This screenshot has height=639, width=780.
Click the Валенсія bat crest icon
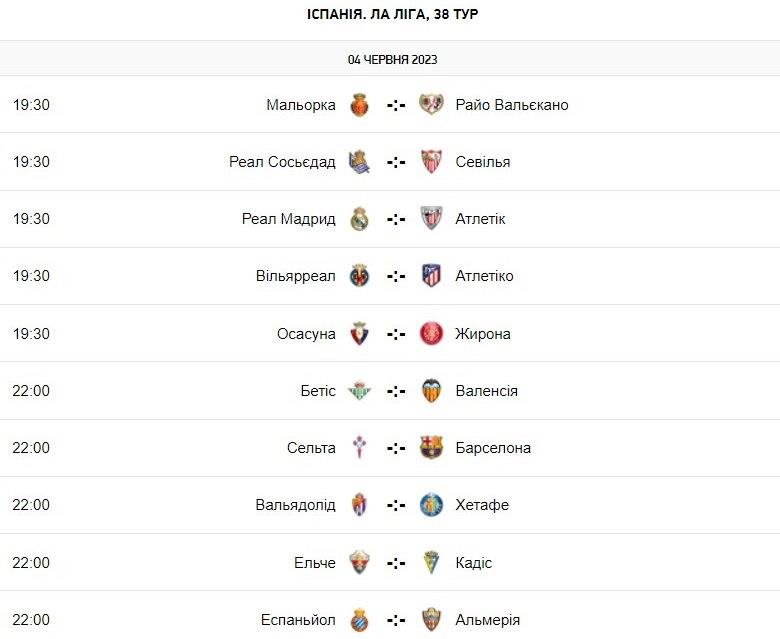pyautogui.click(x=431, y=391)
